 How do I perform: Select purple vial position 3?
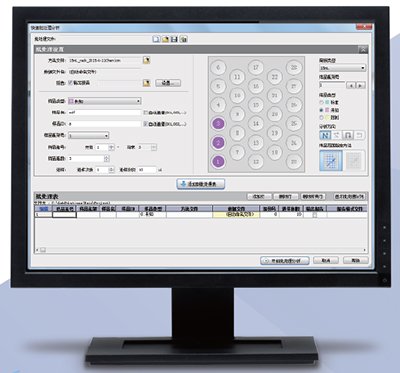pyautogui.click(x=218, y=124)
